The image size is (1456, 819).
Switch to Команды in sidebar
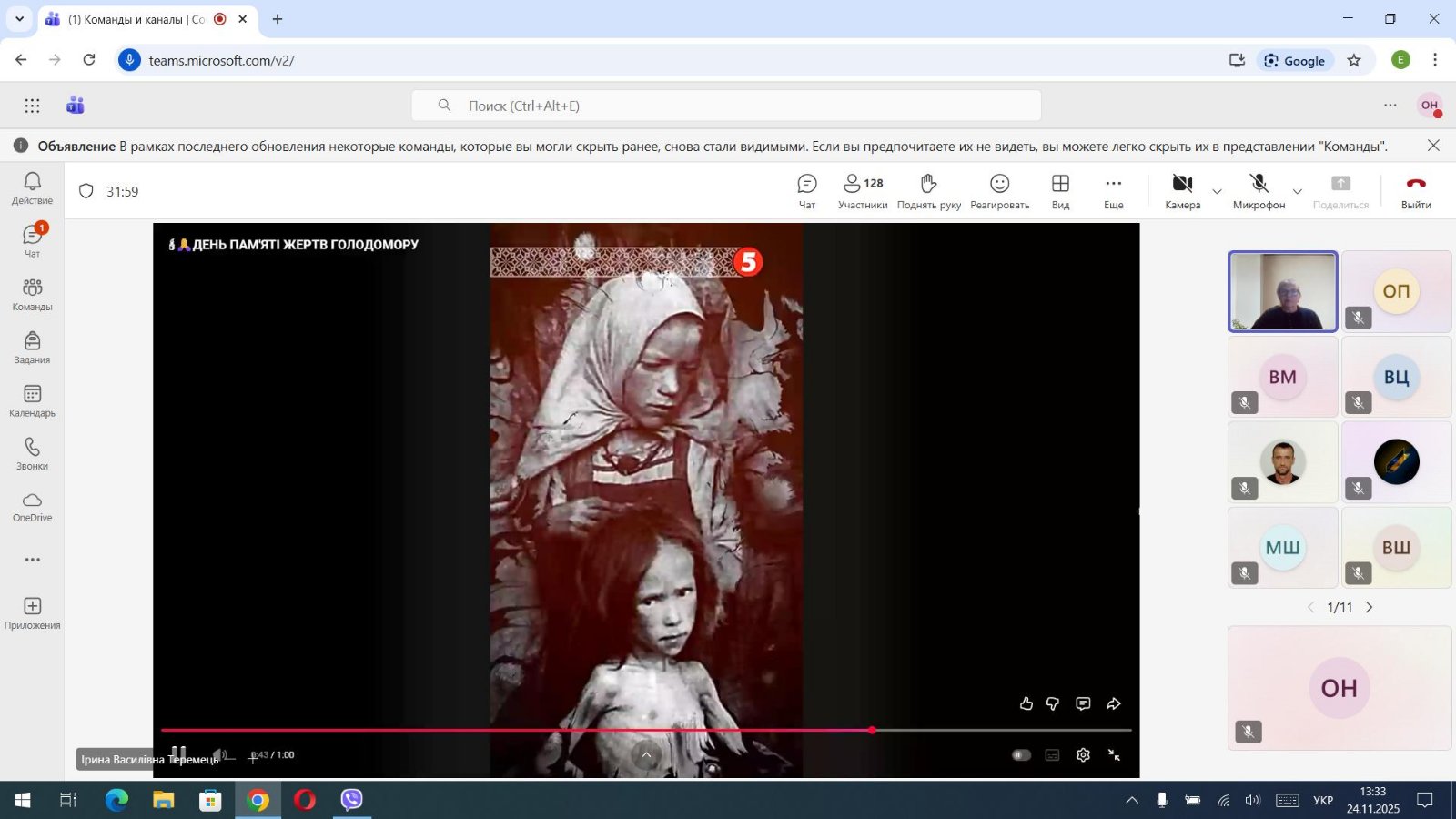[x=32, y=294]
